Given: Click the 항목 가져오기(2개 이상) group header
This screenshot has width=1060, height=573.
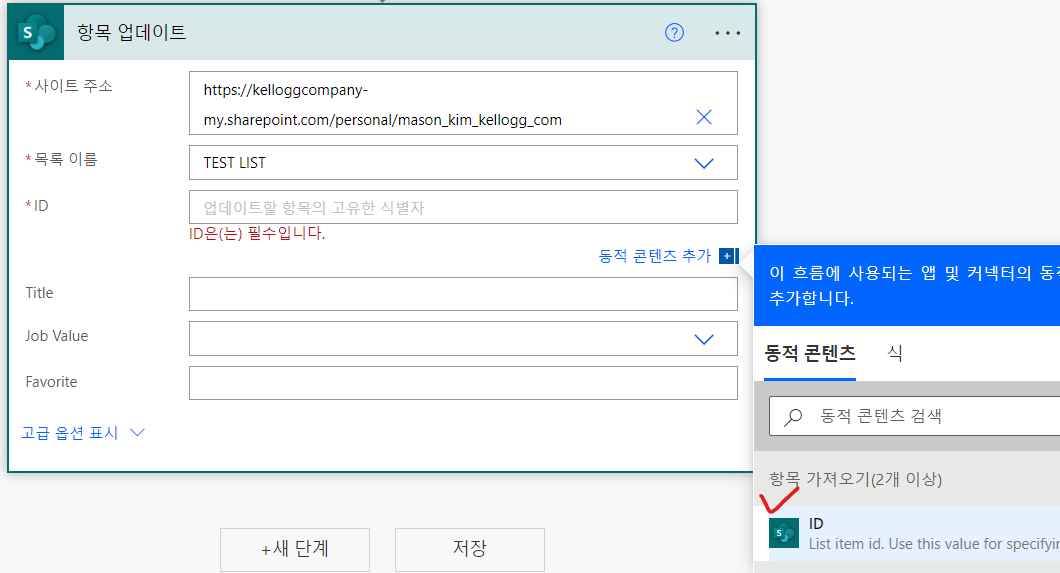Looking at the screenshot, I should pos(855,479).
